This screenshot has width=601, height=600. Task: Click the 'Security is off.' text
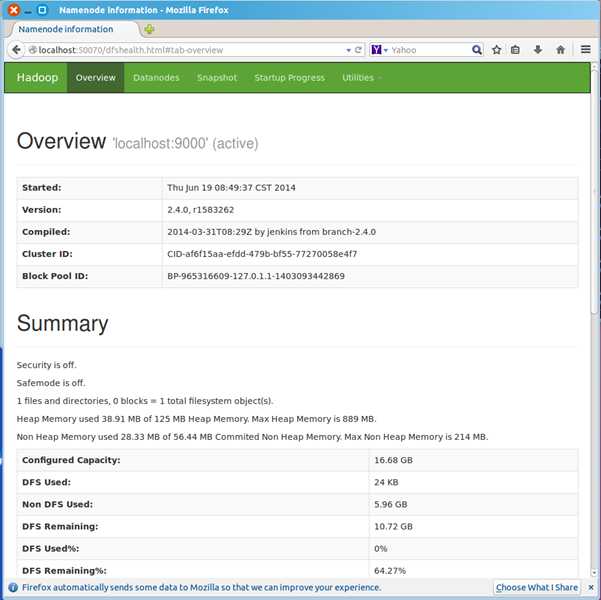pos(46,365)
